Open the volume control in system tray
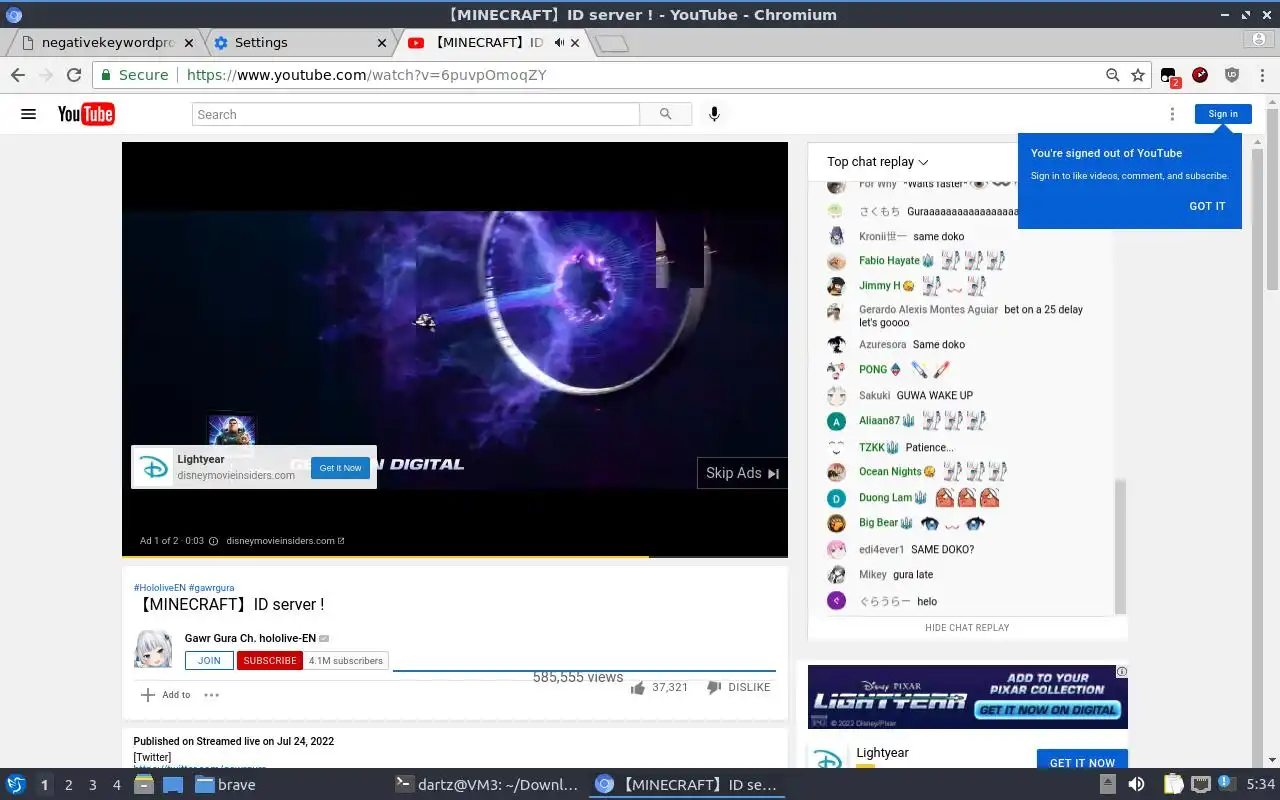The width and height of the screenshot is (1280, 800). click(x=1136, y=785)
